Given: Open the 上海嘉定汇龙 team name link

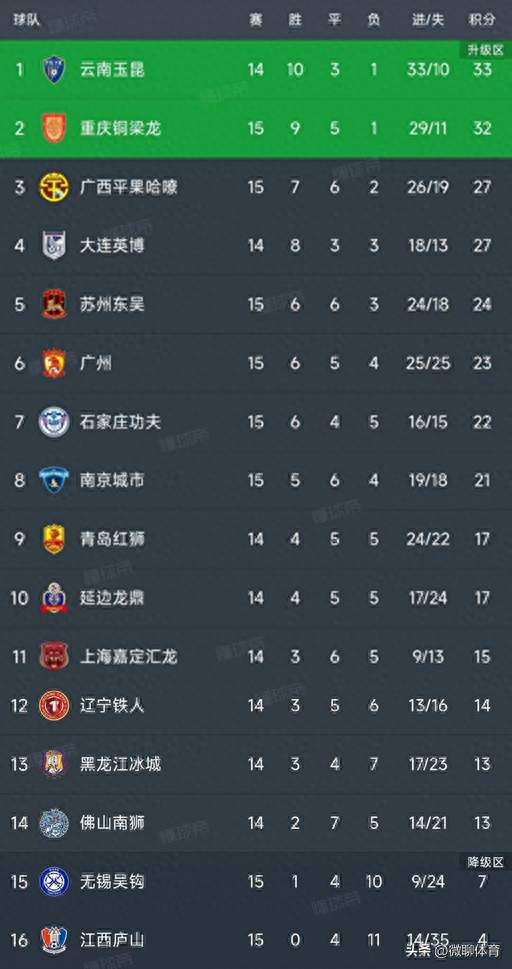Looking at the screenshot, I should click(x=129, y=656).
